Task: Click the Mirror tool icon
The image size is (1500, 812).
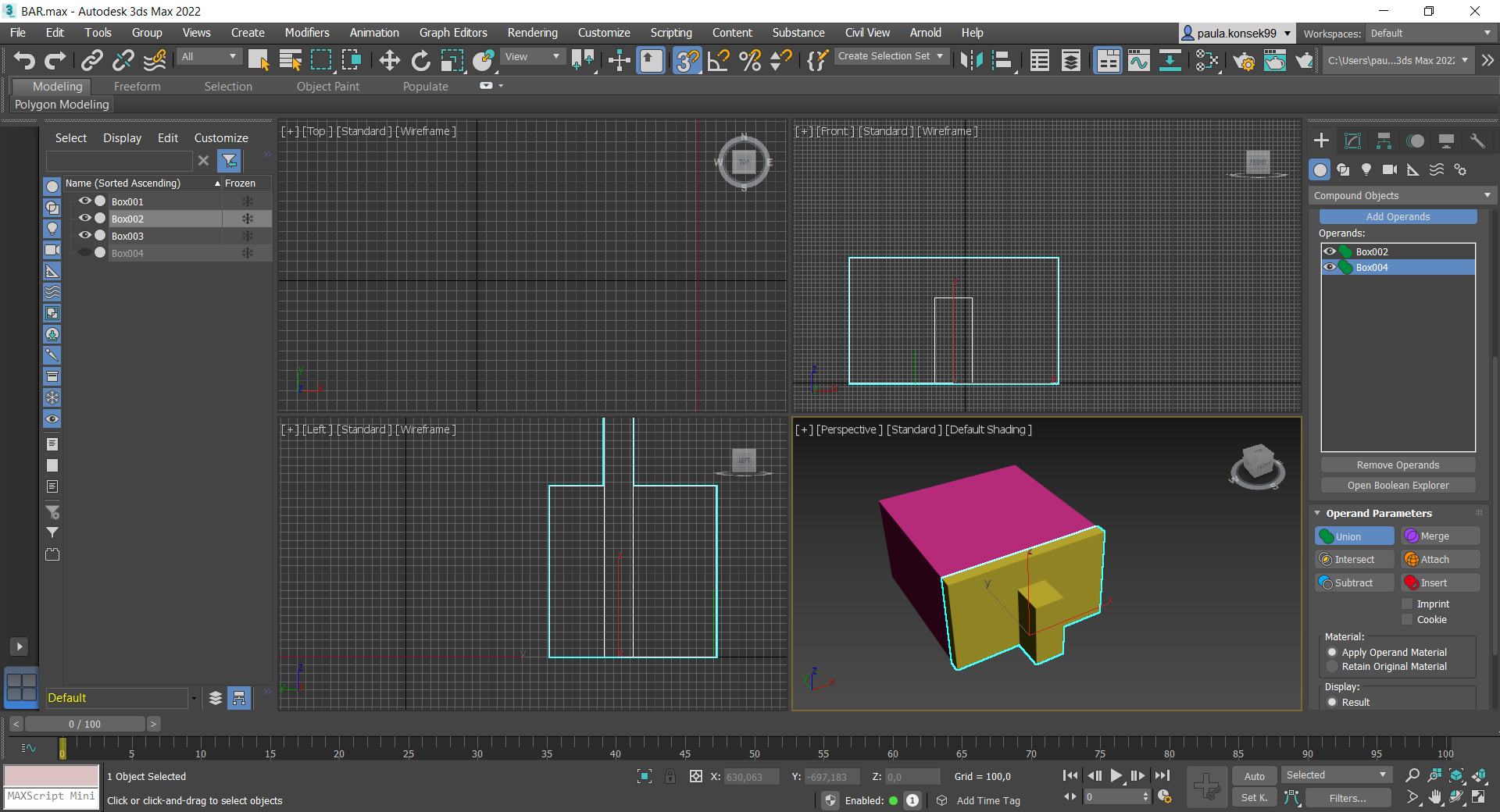Action: pyautogui.click(x=971, y=60)
